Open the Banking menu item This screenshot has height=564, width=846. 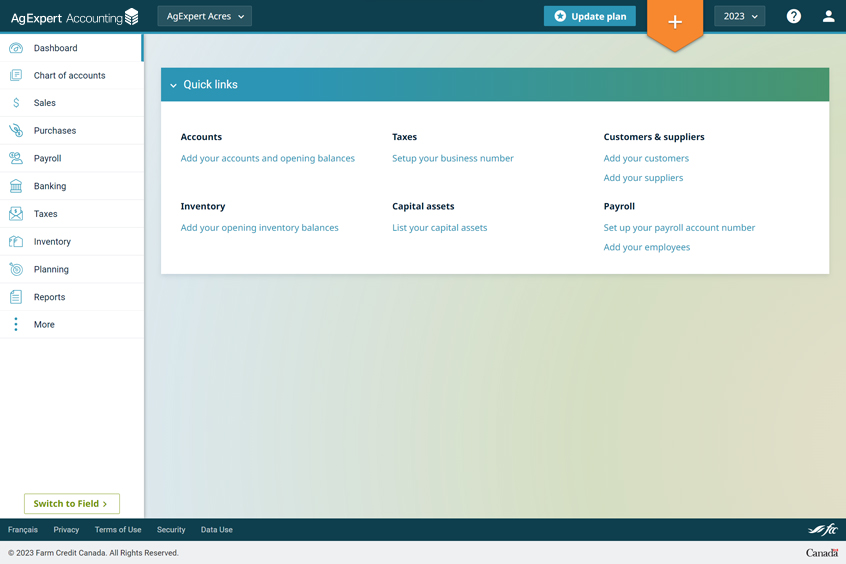pos(72,186)
